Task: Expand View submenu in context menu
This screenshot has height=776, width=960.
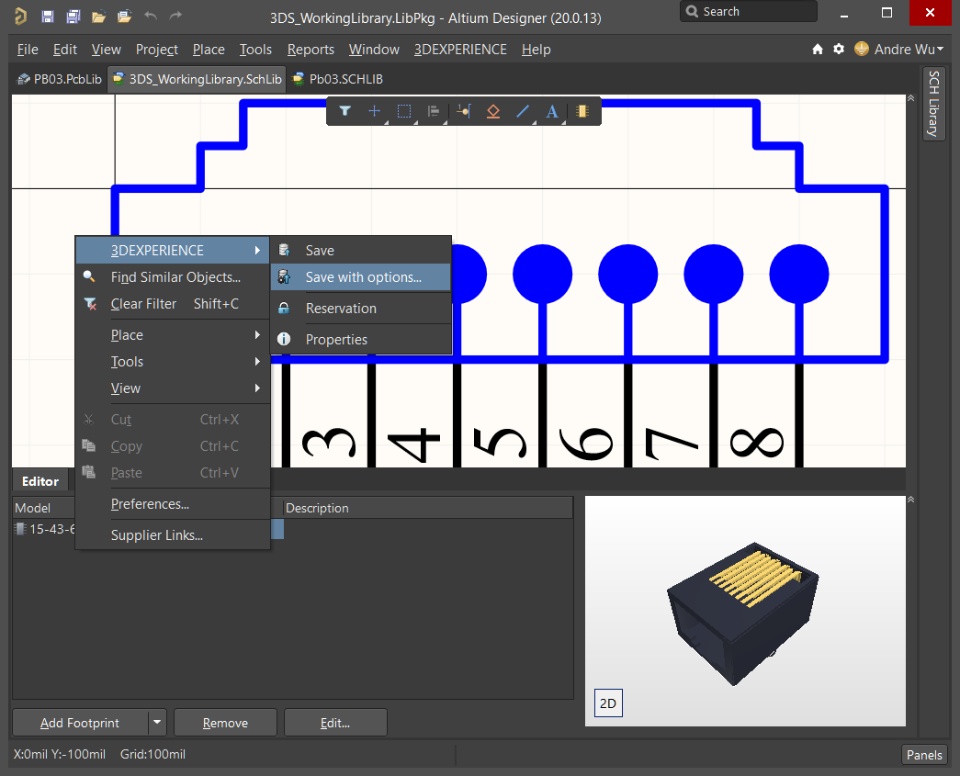Action: 172,388
